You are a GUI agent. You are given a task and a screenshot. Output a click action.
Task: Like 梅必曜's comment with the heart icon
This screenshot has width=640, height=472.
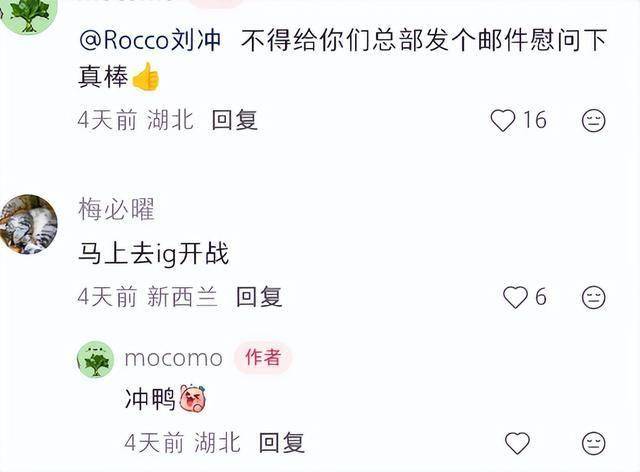coord(515,297)
